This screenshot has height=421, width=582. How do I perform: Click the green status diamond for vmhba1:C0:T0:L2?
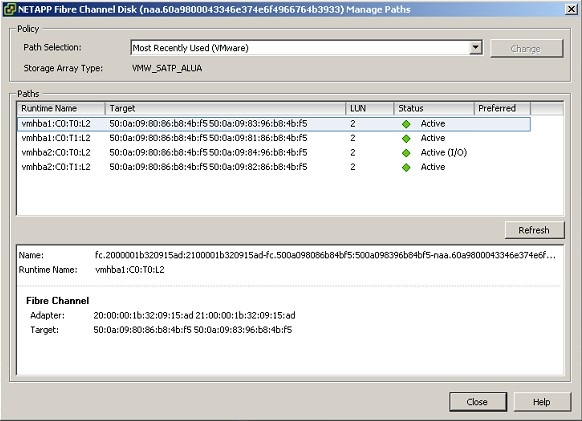click(x=406, y=124)
